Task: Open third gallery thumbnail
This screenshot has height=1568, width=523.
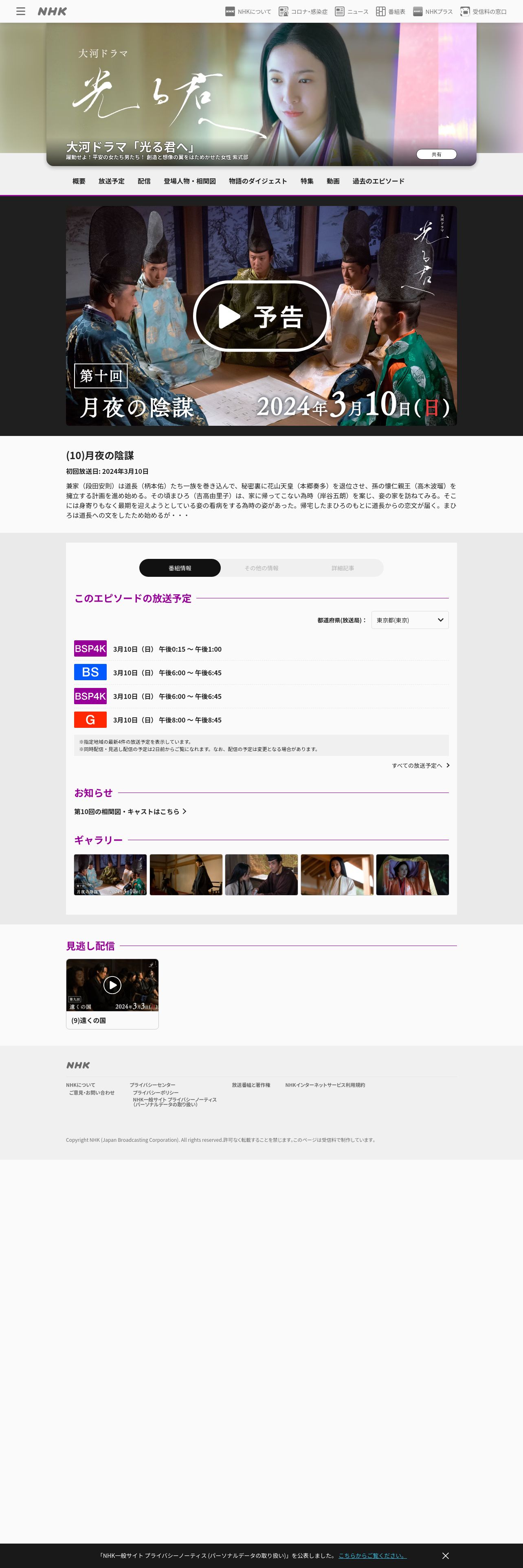Action: coord(261,875)
